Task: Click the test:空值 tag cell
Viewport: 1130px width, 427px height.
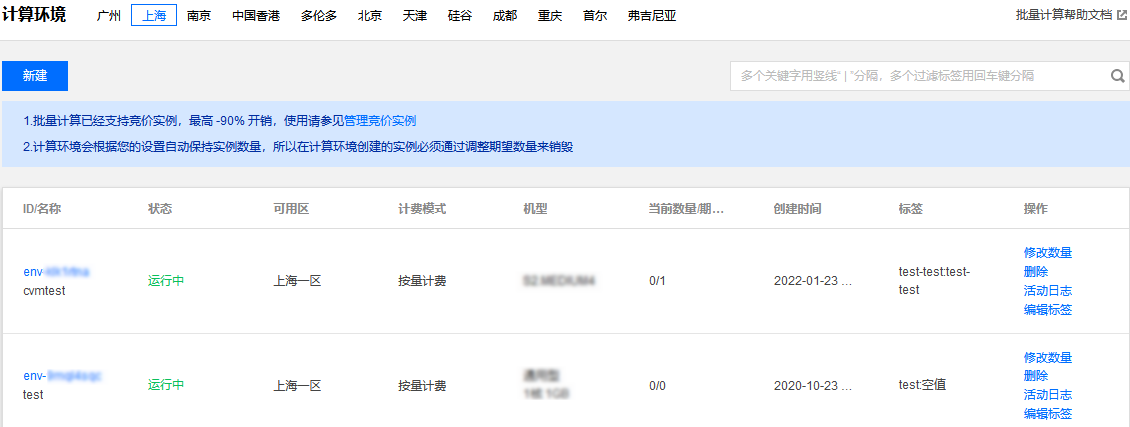Action: tap(922, 385)
